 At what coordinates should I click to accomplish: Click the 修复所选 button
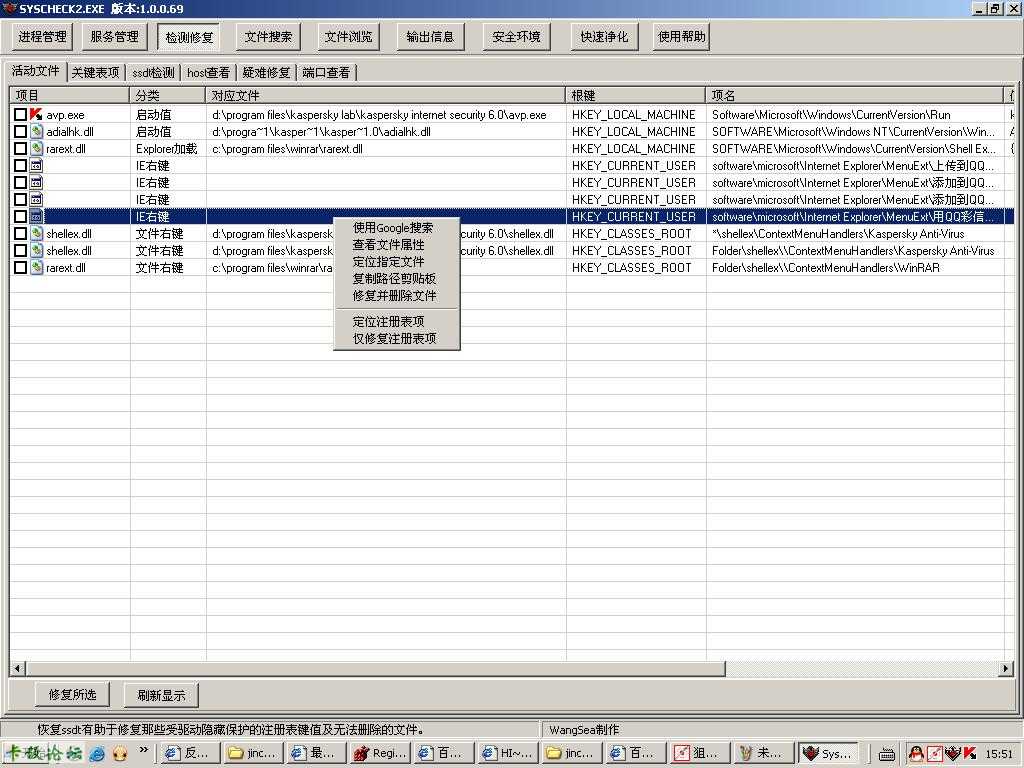pyautogui.click(x=72, y=694)
